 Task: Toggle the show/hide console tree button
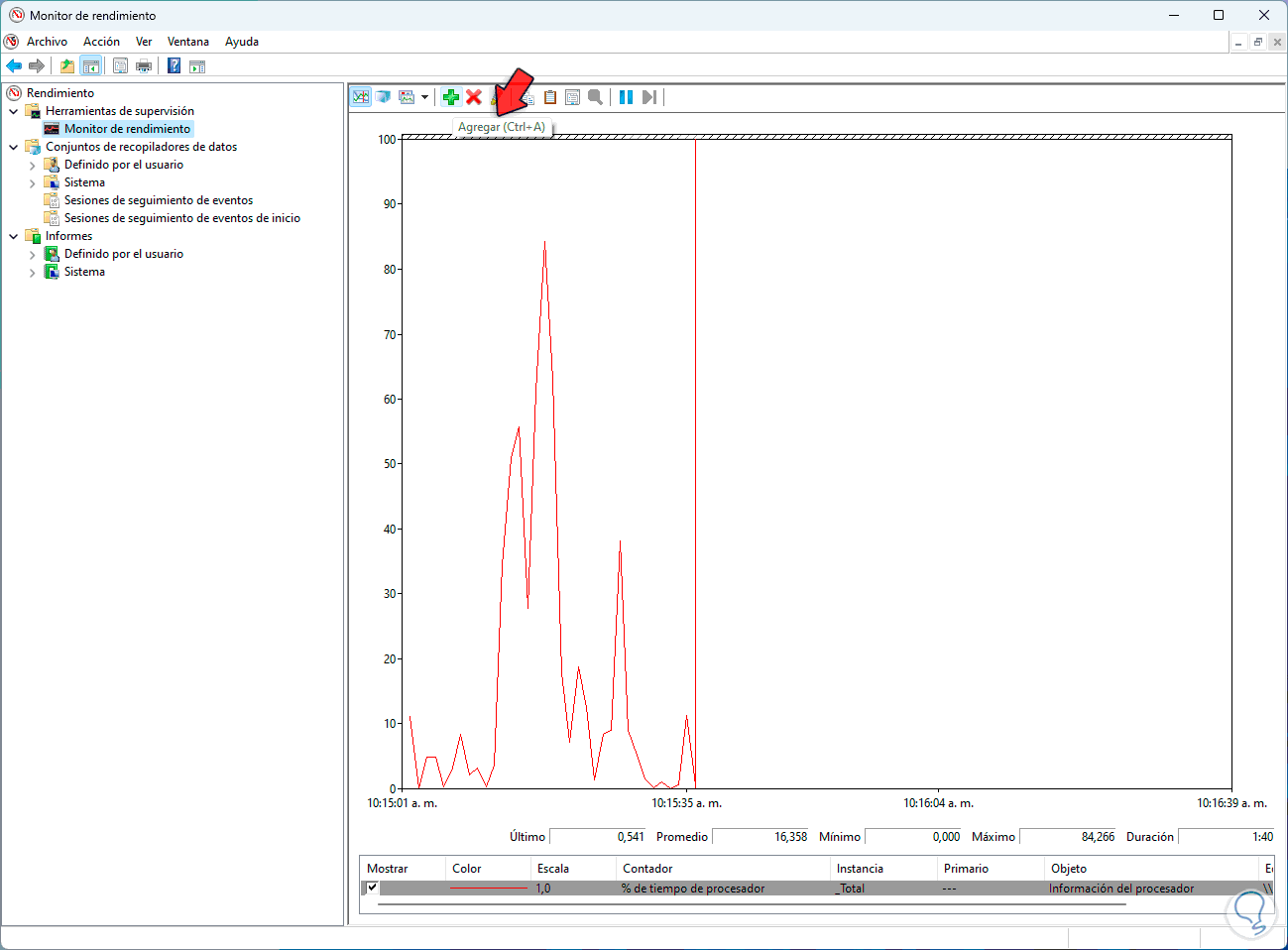click(90, 66)
